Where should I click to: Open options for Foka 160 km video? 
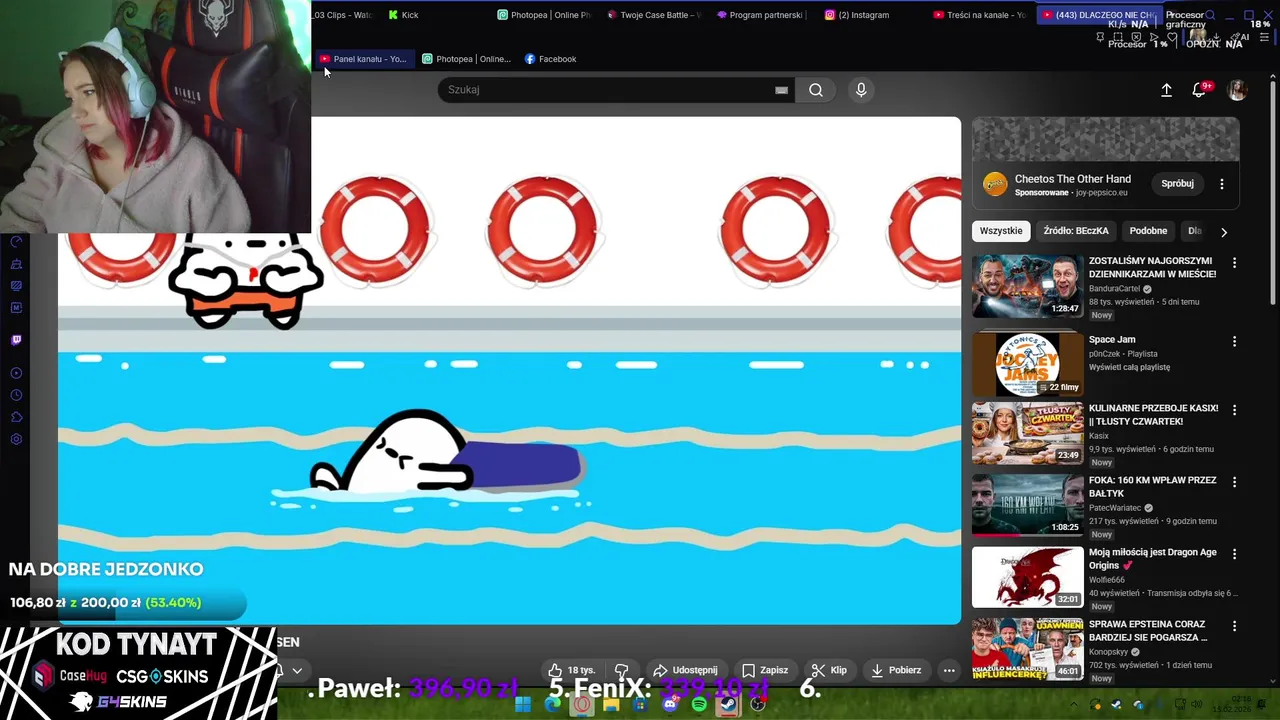click(x=1234, y=482)
